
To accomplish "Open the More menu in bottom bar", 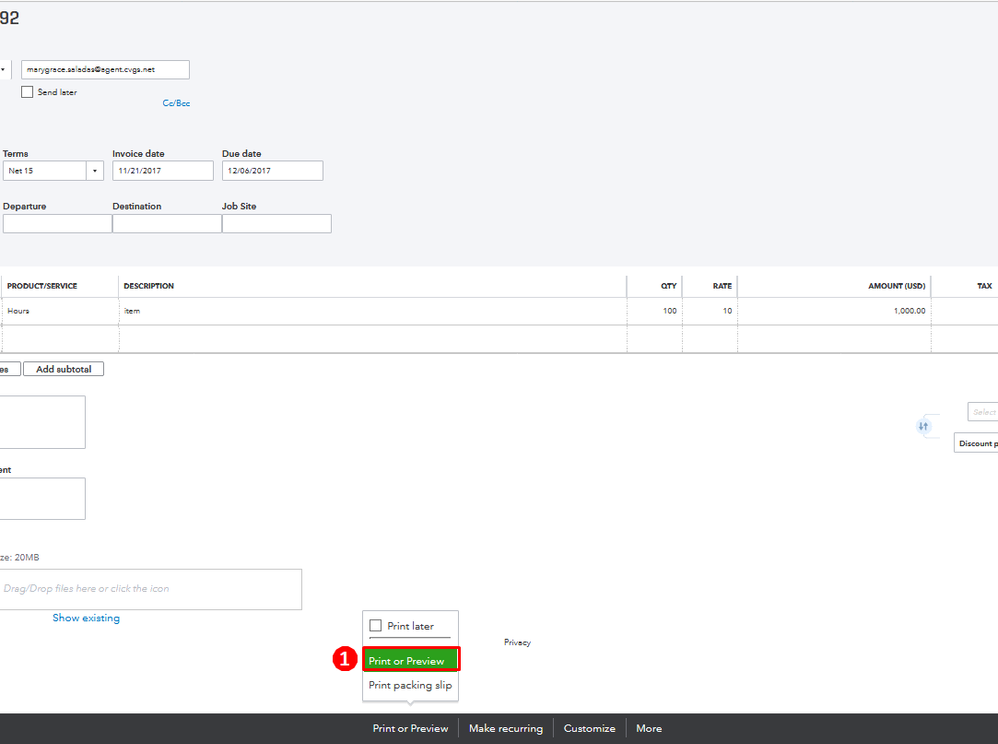I will pyautogui.click(x=649, y=728).
